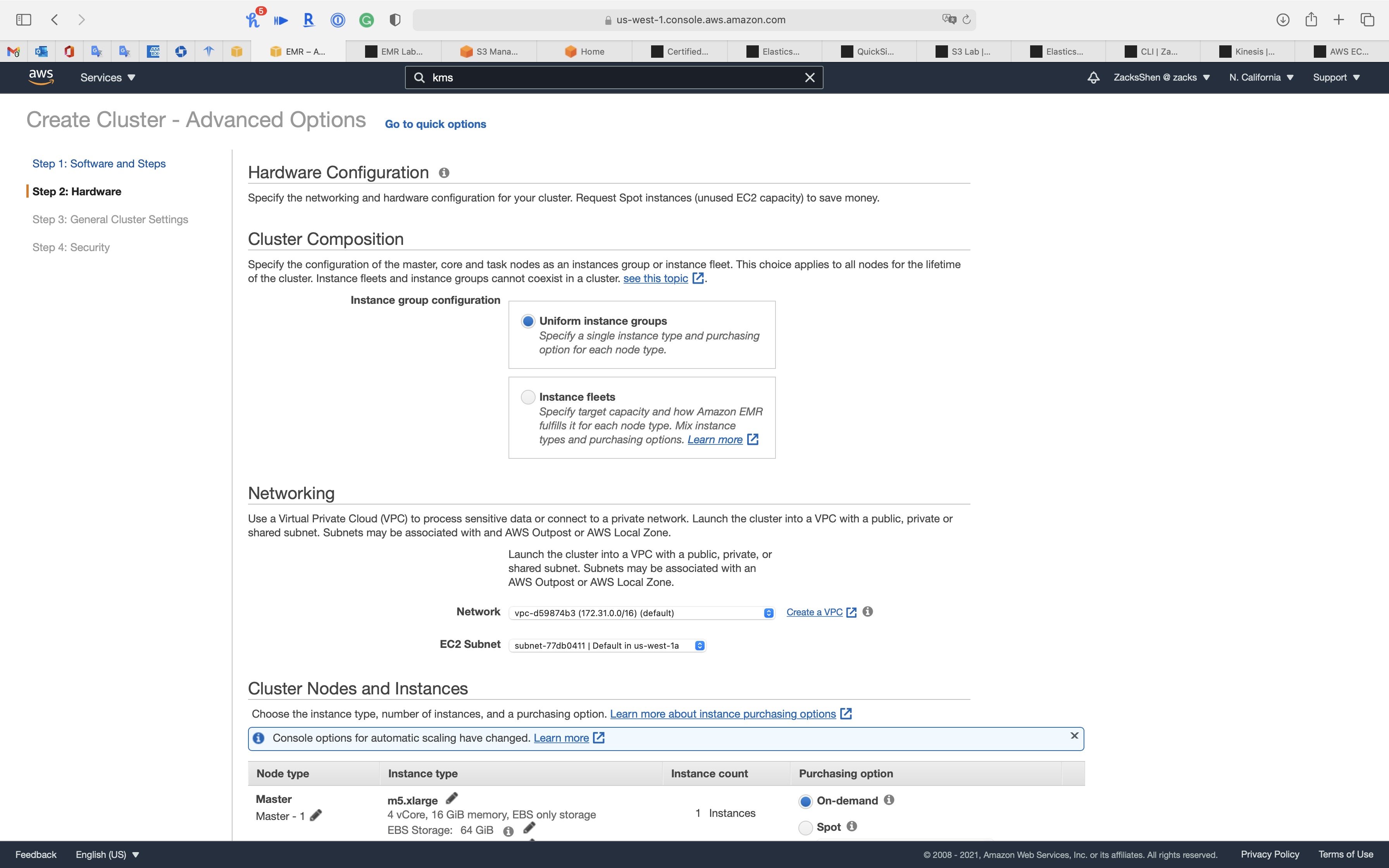Click info icon beside Create a VPC
Image resolution: width=1389 pixels, height=868 pixels.
pos(867,612)
